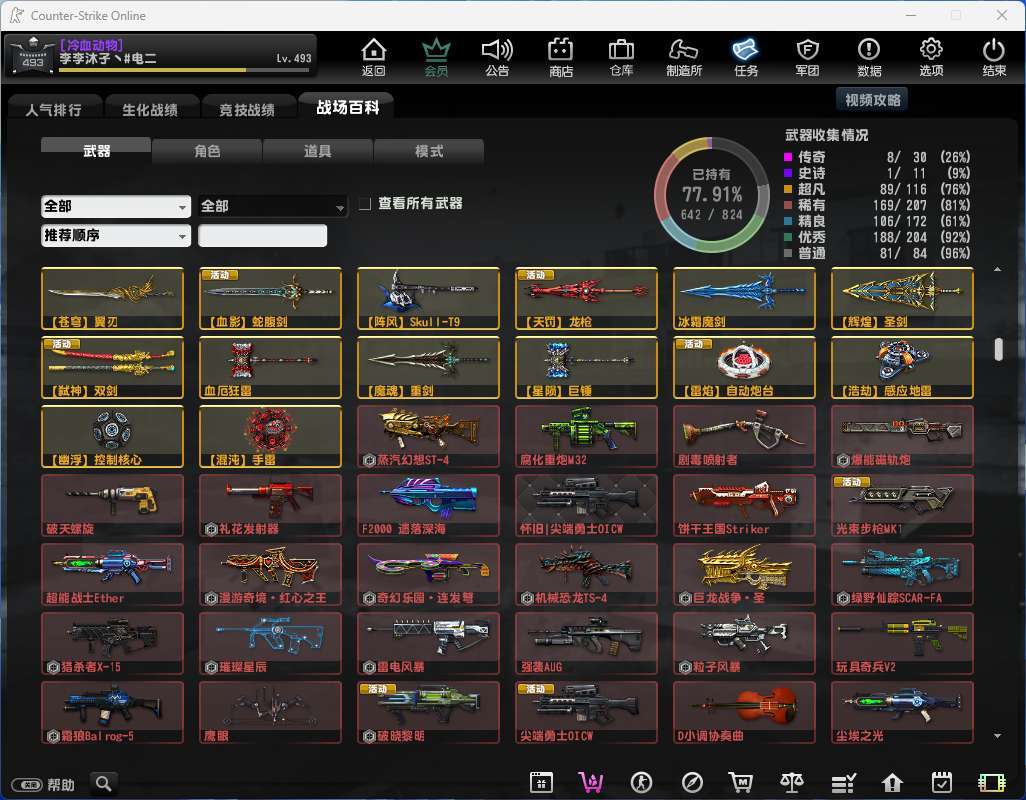Click the weapon search text field
The height and width of the screenshot is (800, 1026).
pyautogui.click(x=262, y=235)
